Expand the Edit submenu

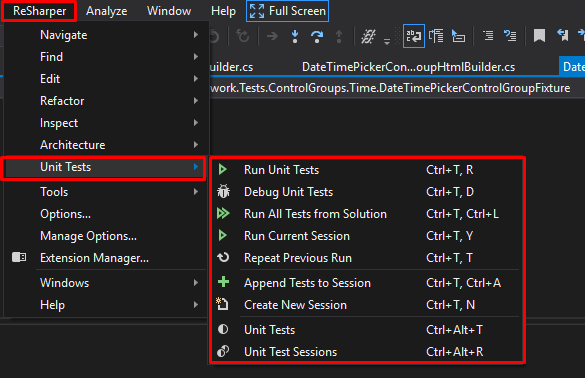106,79
